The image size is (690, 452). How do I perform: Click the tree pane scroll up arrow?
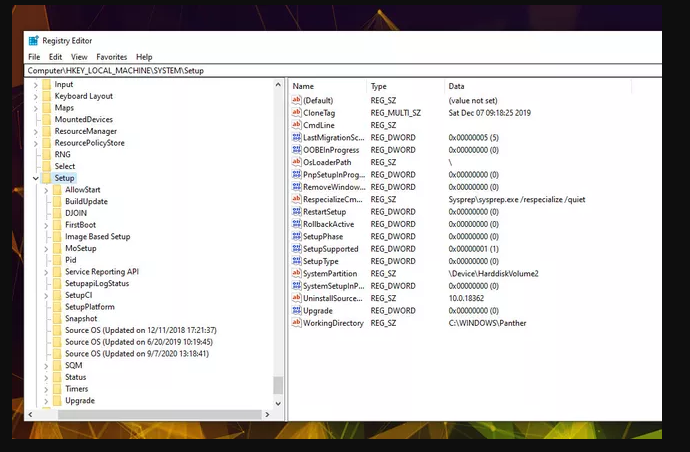(x=278, y=85)
